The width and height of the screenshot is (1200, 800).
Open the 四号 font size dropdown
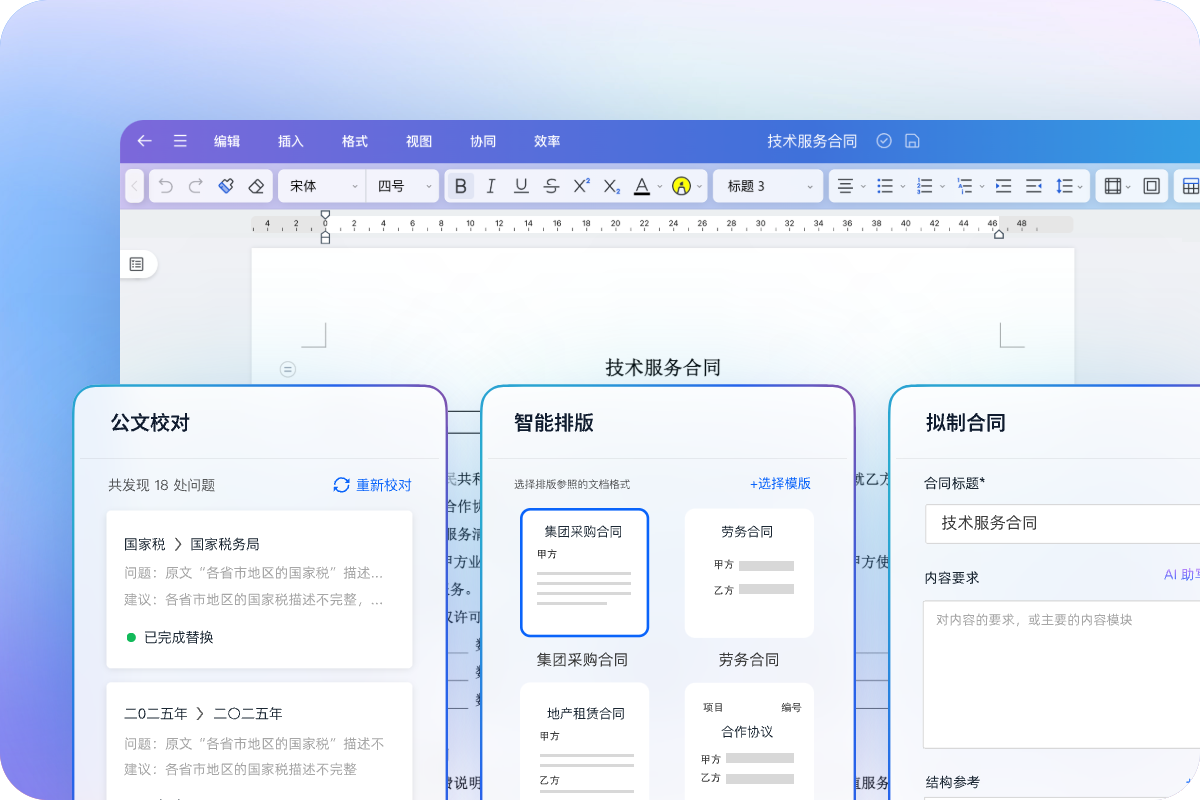(405, 186)
